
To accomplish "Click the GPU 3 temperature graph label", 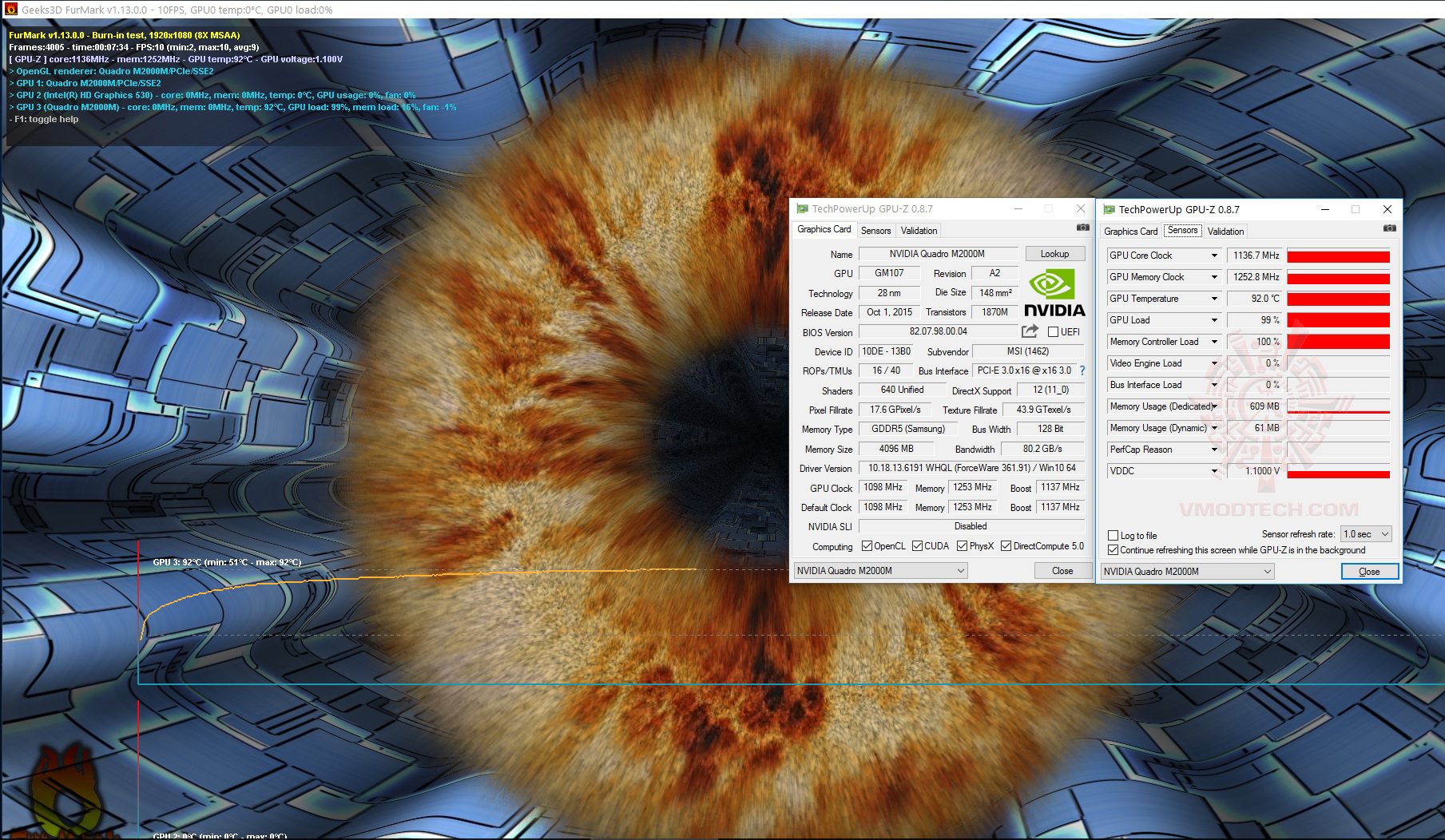I will click(227, 562).
